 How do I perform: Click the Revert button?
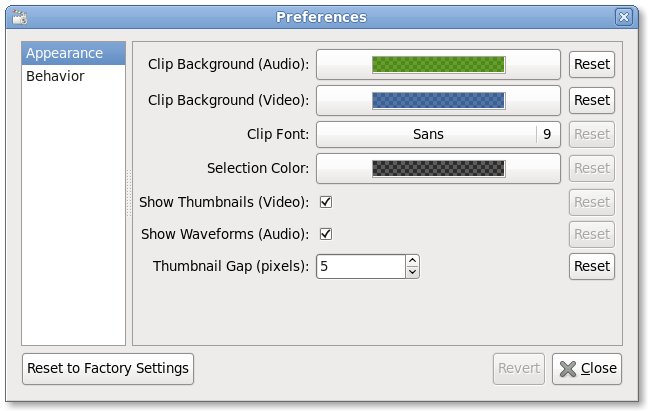[519, 368]
